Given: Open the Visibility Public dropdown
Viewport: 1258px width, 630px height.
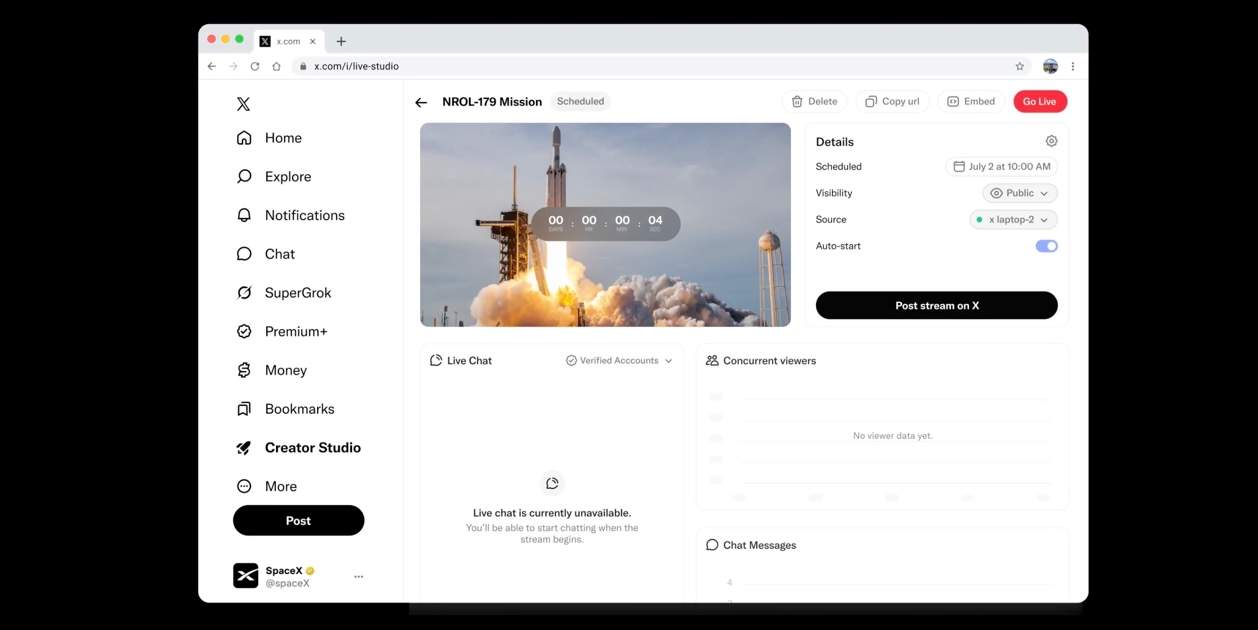Looking at the screenshot, I should point(1019,193).
